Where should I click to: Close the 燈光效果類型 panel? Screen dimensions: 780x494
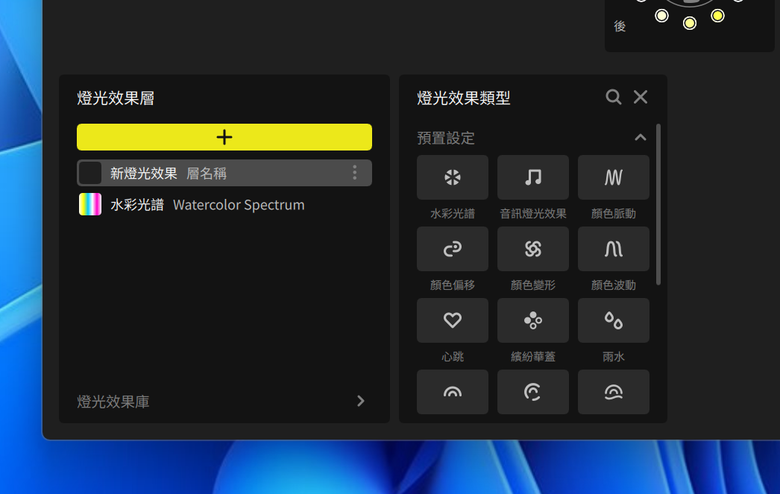click(x=640, y=97)
